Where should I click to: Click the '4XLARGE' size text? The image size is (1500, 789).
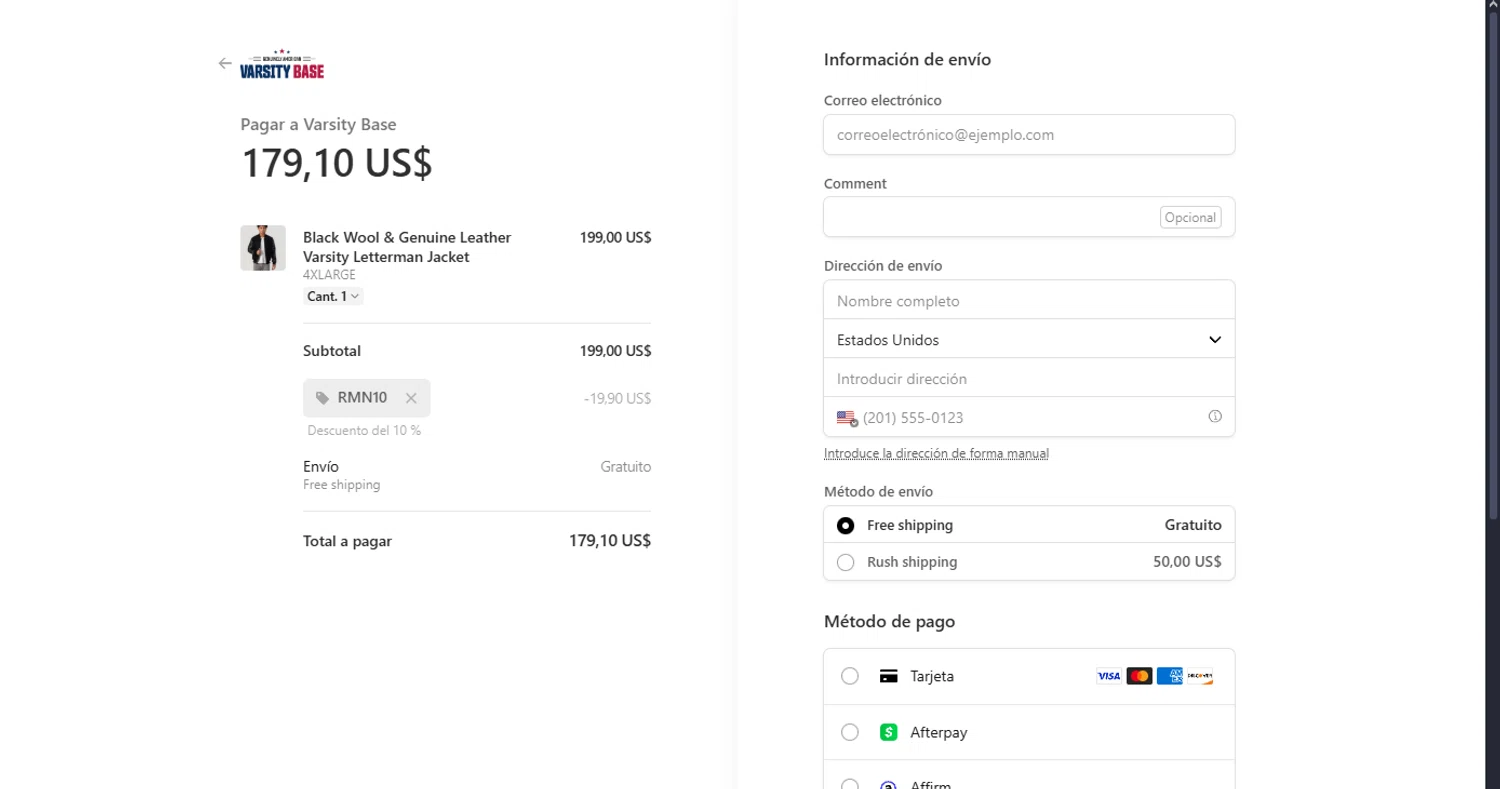pos(329,275)
